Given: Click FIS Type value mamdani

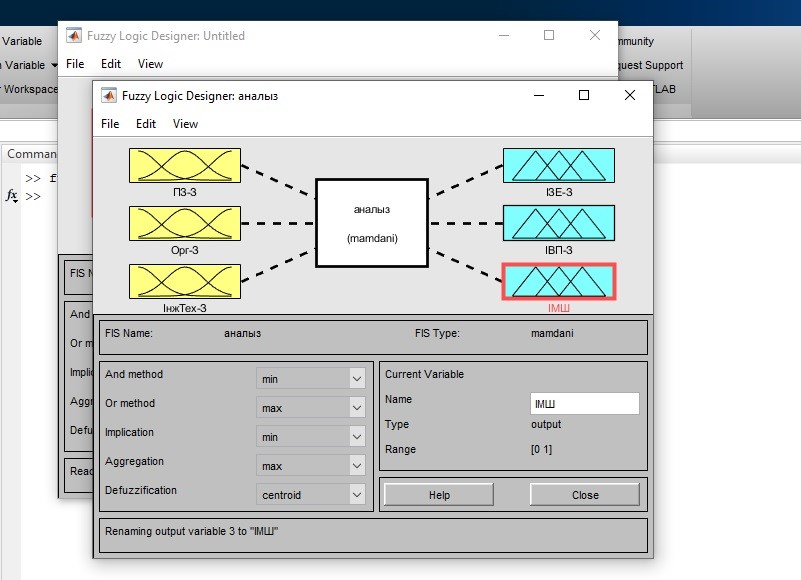Looking at the screenshot, I should coord(552,333).
